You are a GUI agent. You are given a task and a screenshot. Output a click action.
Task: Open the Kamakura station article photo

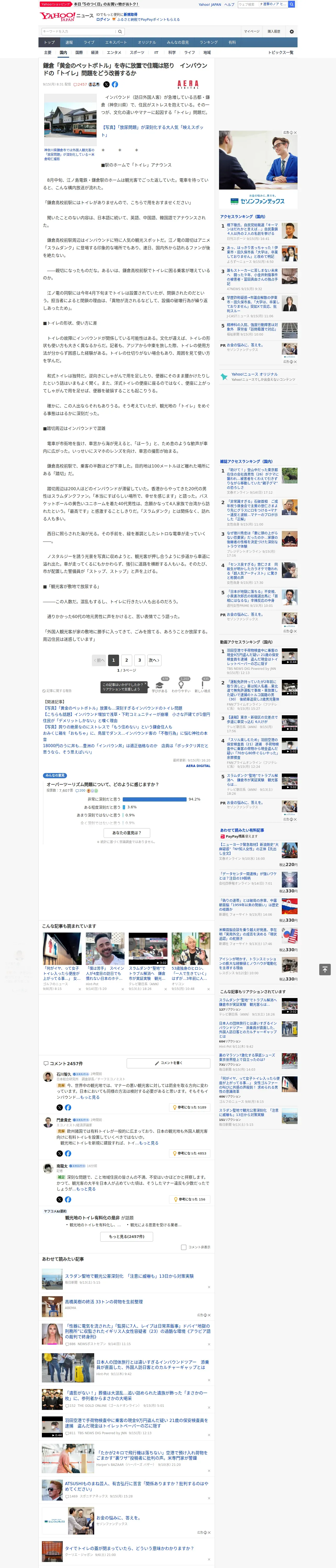pos(70,119)
